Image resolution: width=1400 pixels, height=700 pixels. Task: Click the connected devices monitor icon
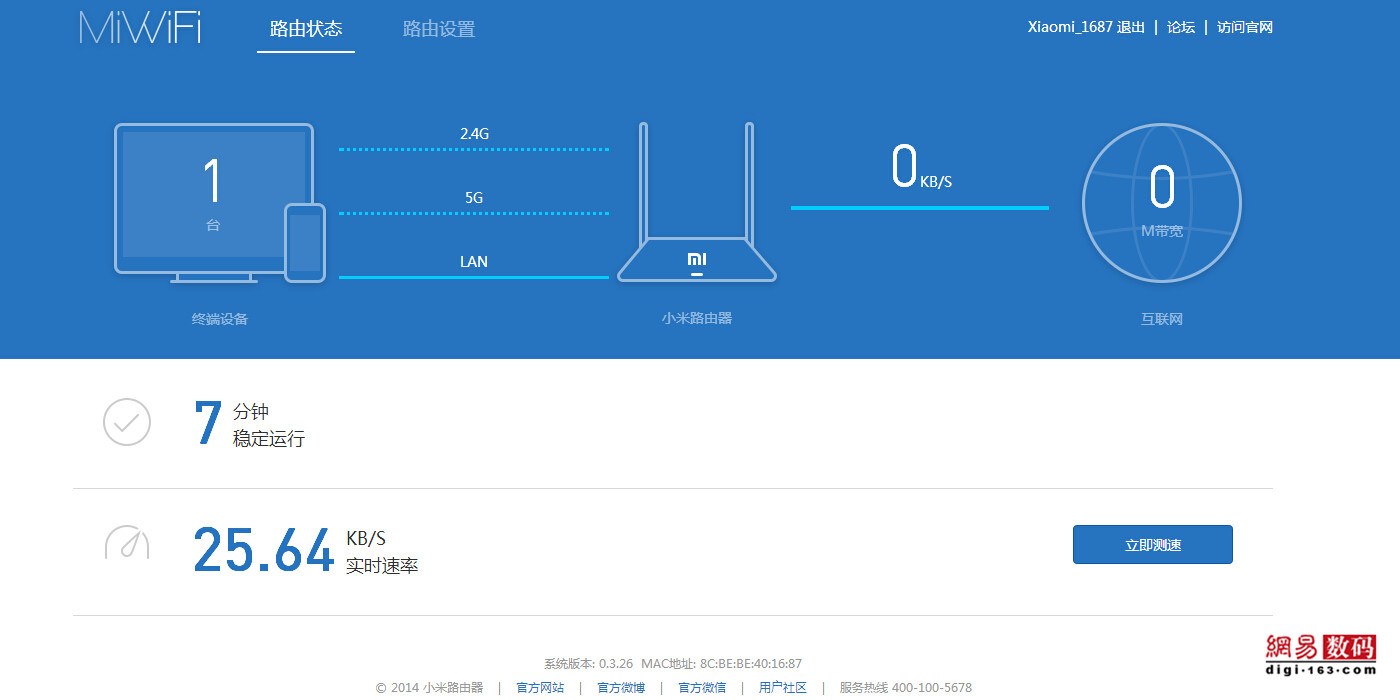coord(213,202)
